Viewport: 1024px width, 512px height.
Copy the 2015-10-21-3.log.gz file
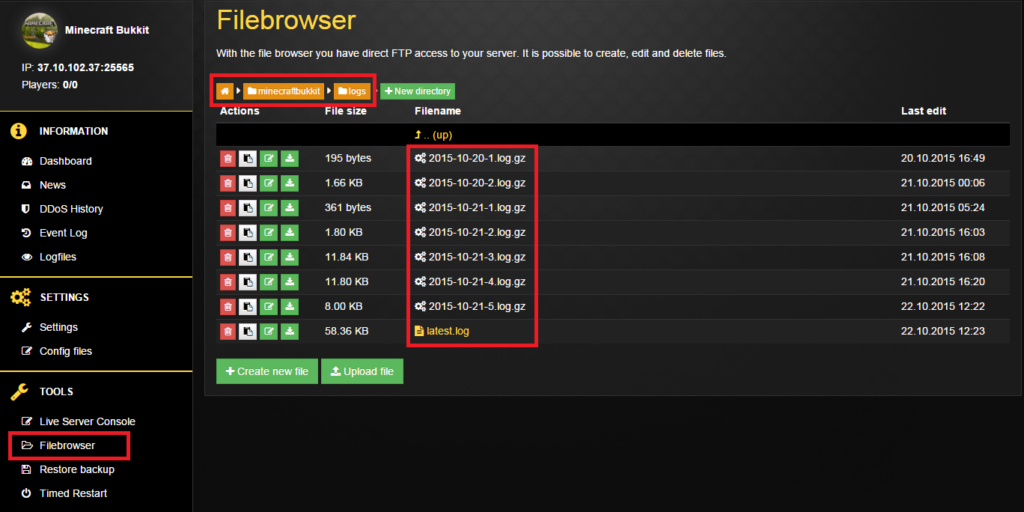click(248, 257)
